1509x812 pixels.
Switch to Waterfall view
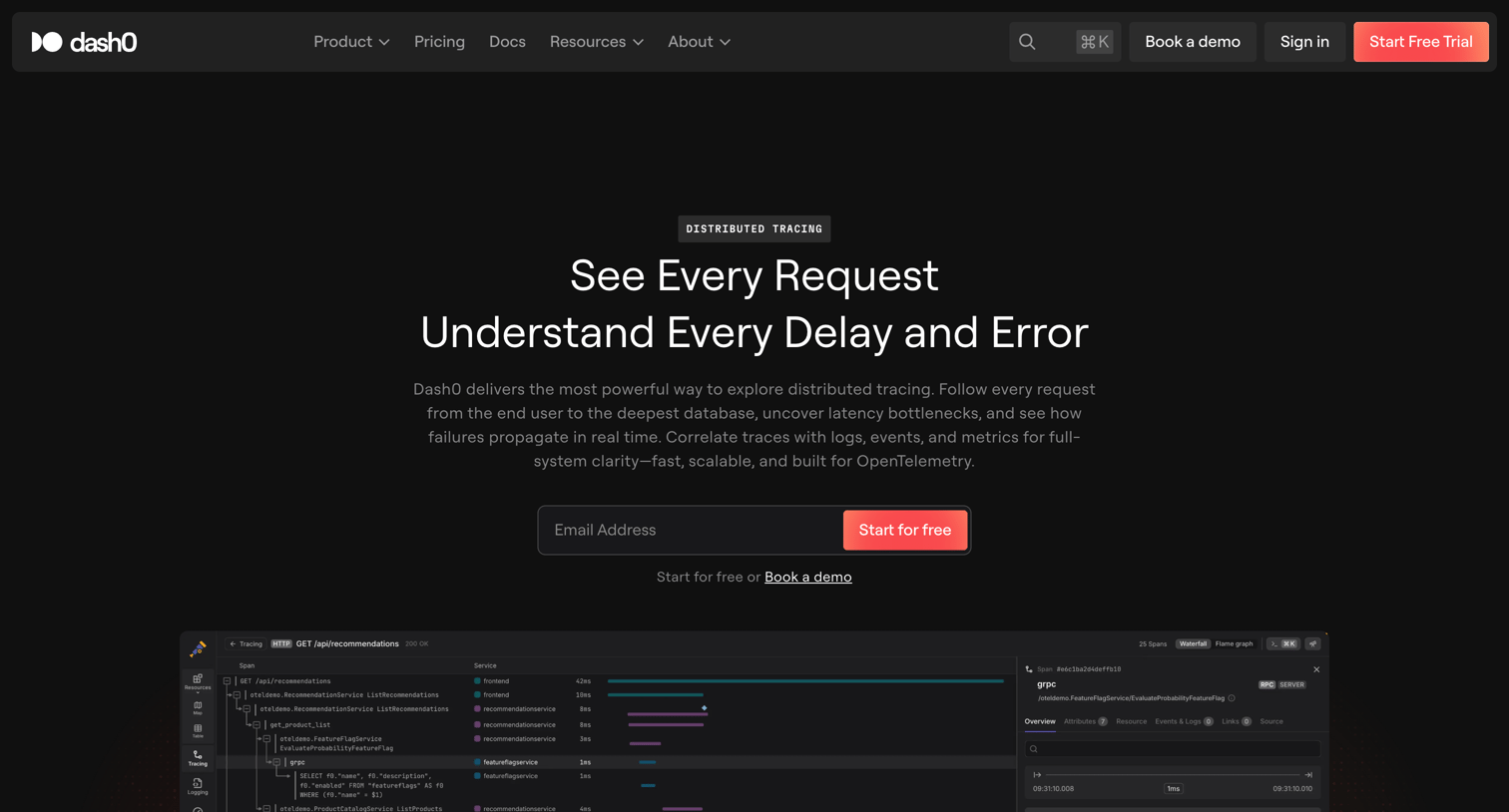[1193, 644]
